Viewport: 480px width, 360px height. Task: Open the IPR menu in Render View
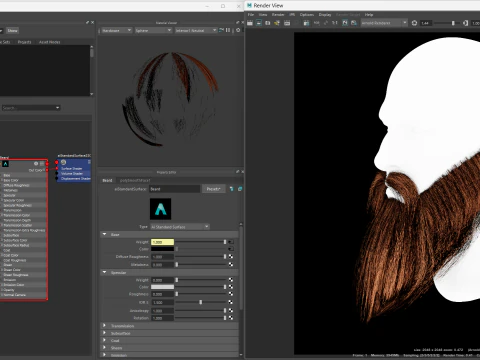pos(292,15)
